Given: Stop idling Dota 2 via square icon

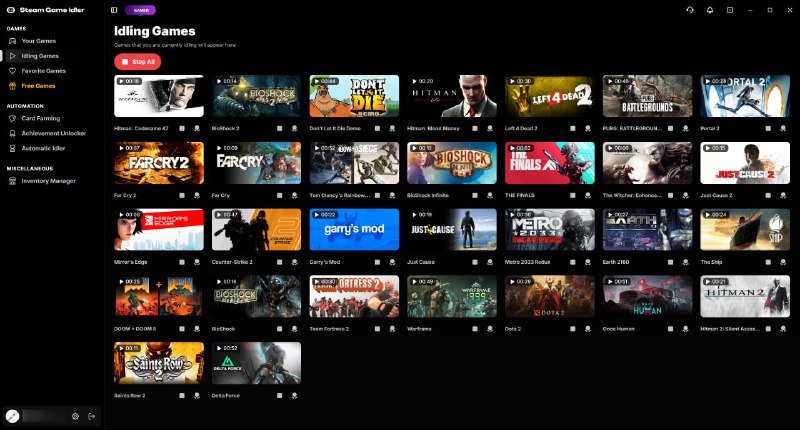Looking at the screenshot, I should 573,329.
